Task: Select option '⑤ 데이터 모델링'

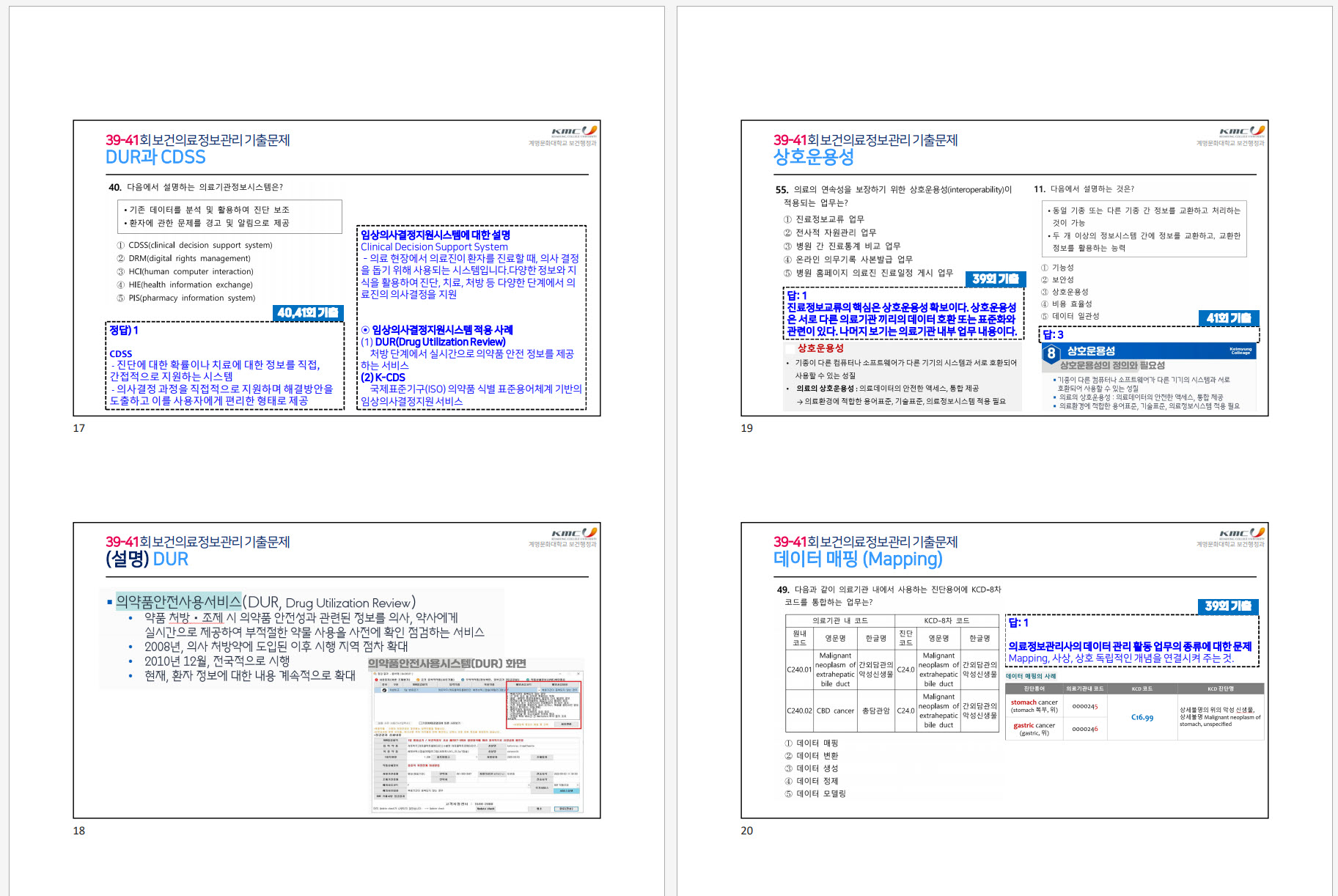Action: point(815,793)
